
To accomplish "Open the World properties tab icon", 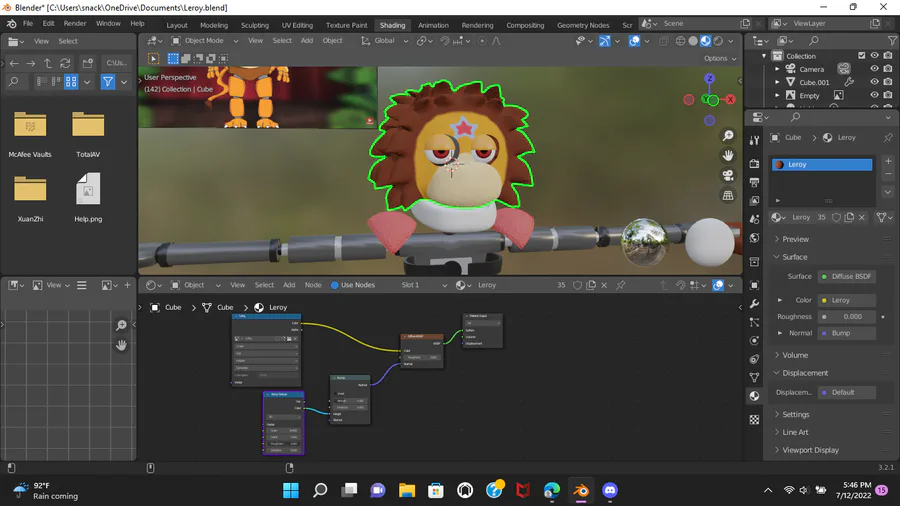I will 754,238.
